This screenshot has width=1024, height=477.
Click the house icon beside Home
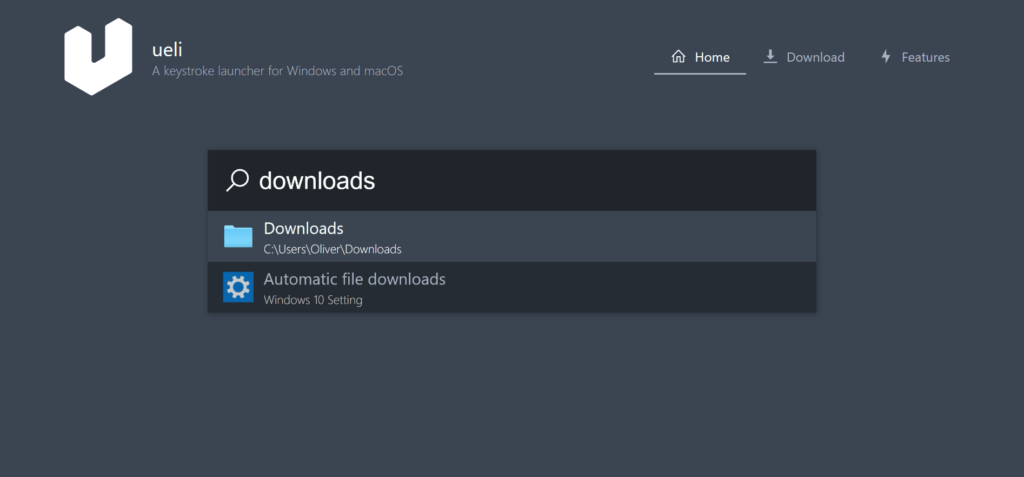tap(679, 57)
